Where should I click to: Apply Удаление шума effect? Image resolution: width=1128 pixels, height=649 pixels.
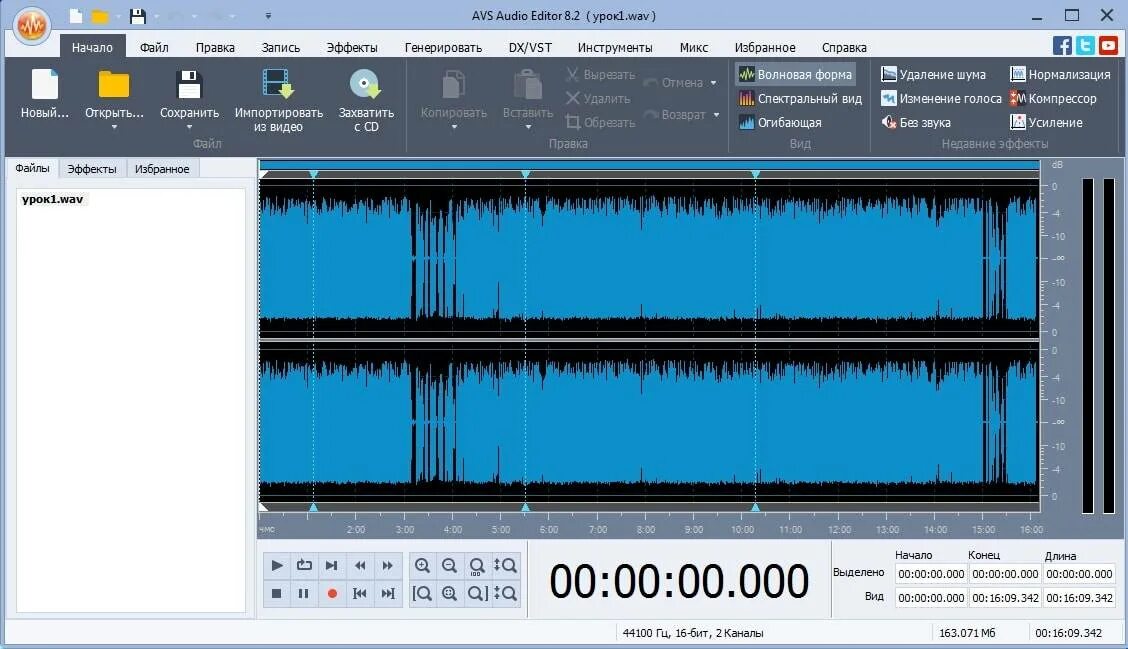pos(933,74)
